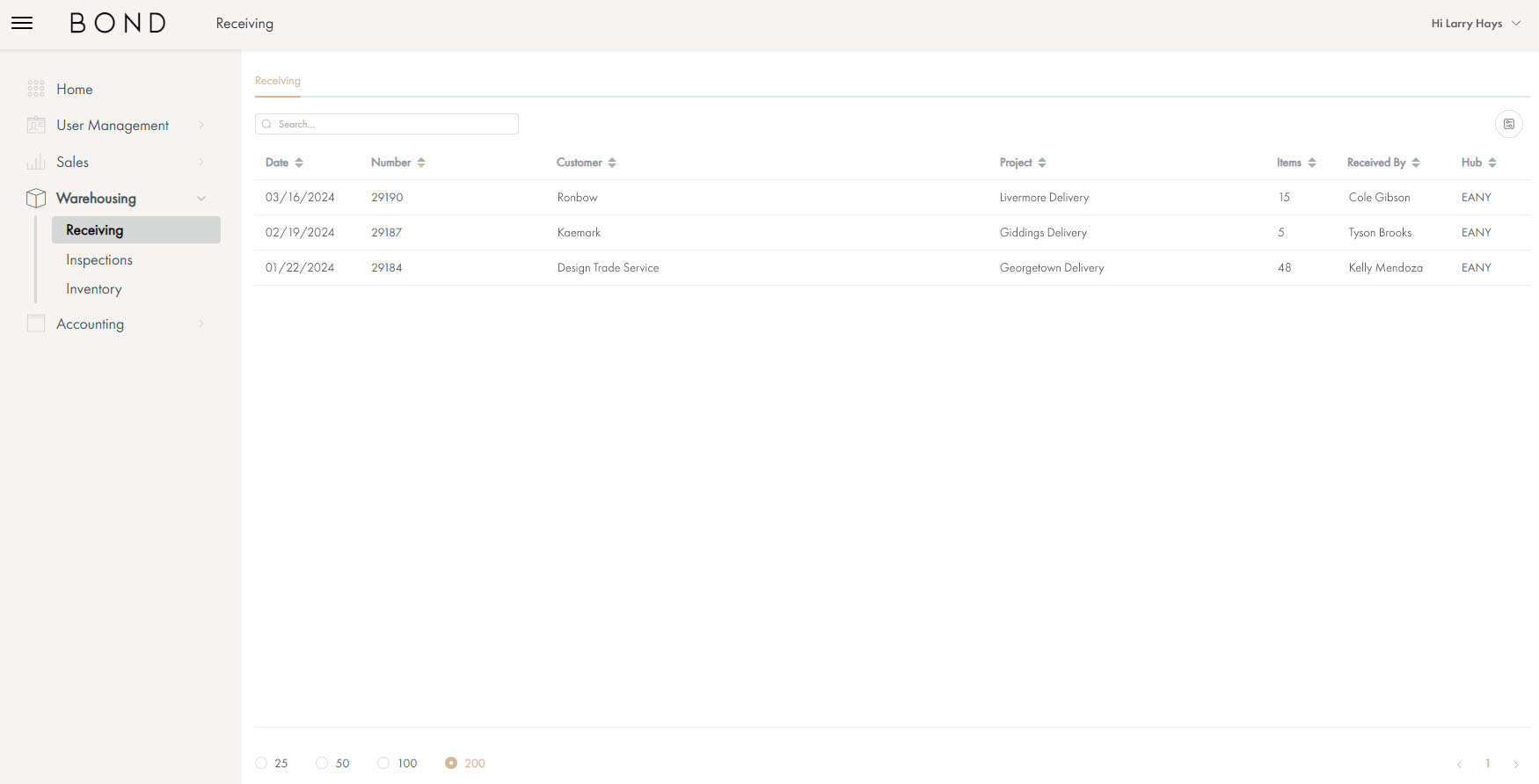Click the Accounting sidebar icon

(36, 323)
